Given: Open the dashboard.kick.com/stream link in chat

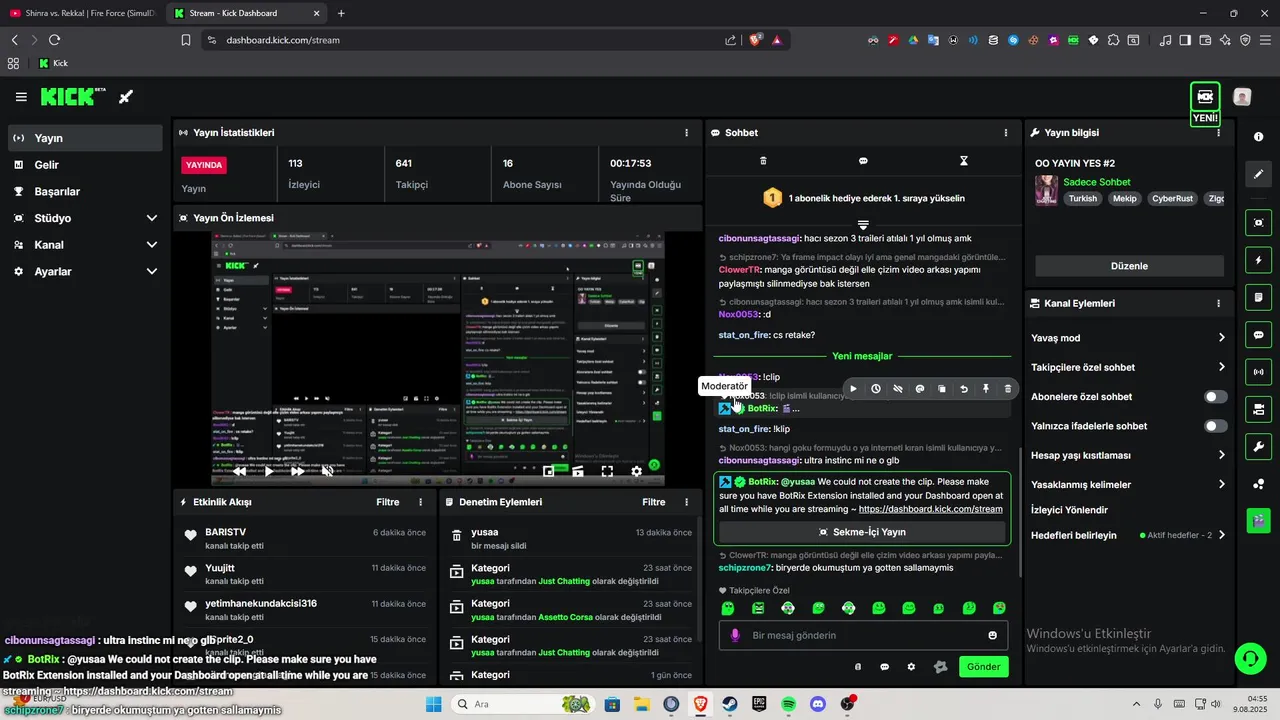Looking at the screenshot, I should tap(930, 509).
